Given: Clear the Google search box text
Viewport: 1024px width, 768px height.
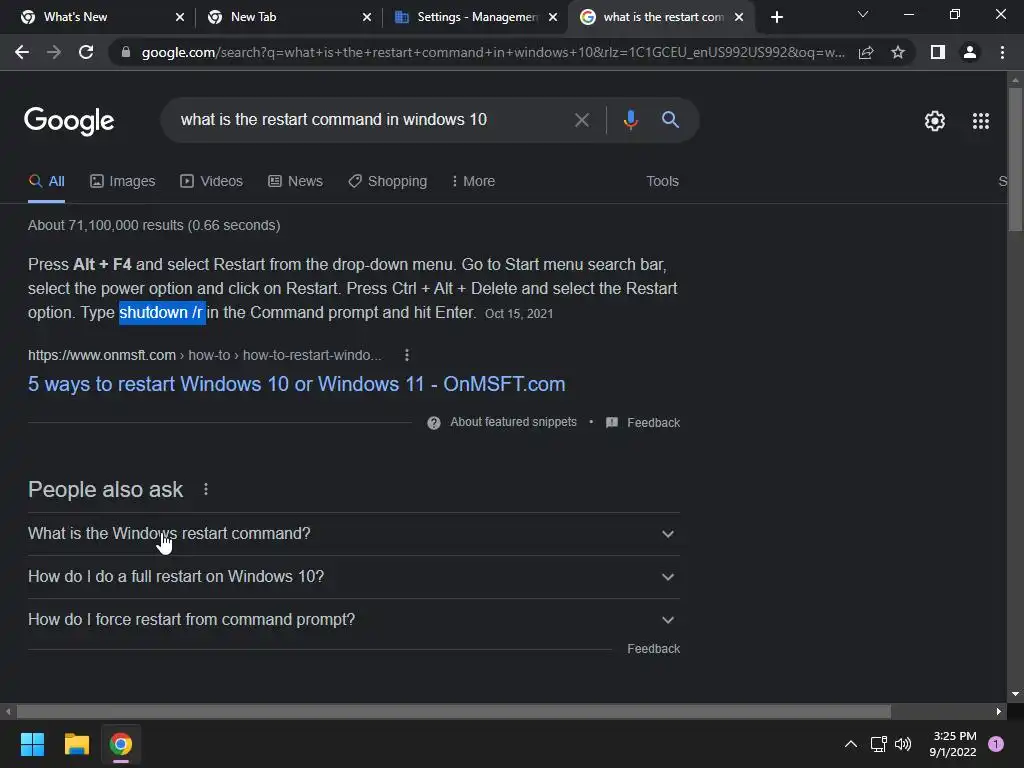Looking at the screenshot, I should [581, 120].
